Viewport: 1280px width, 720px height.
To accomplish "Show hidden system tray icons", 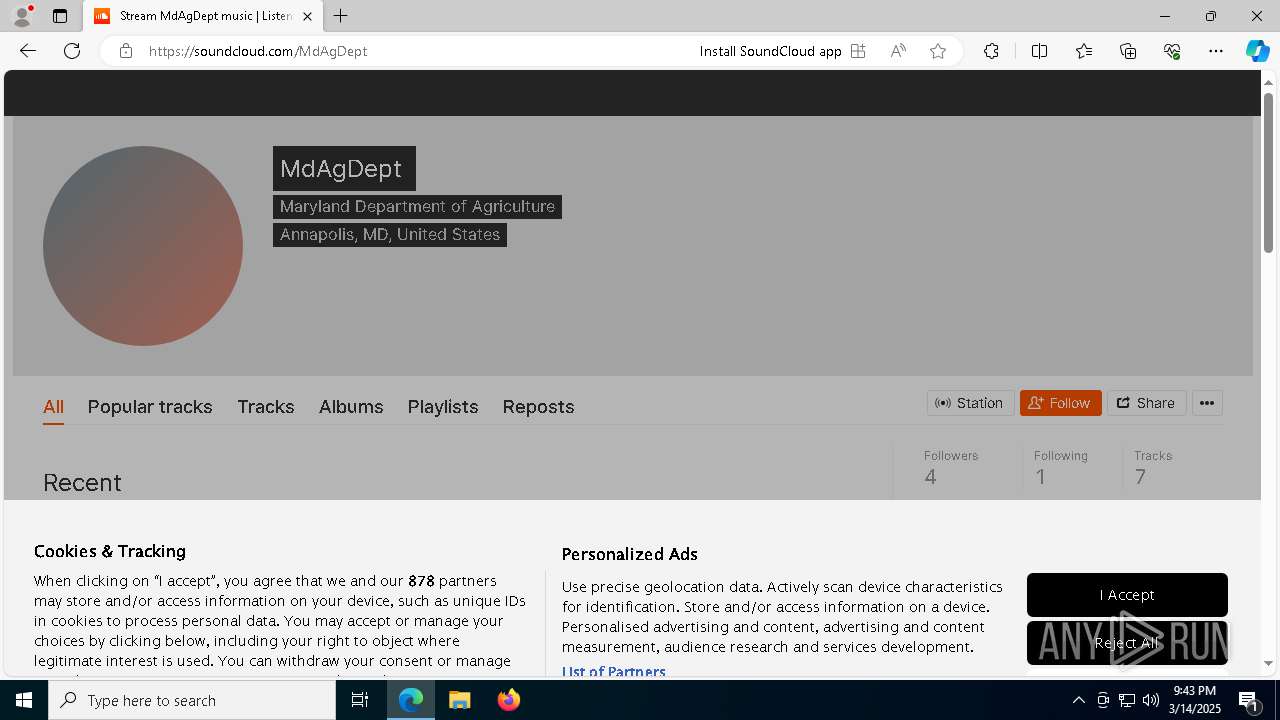I will point(1078,700).
